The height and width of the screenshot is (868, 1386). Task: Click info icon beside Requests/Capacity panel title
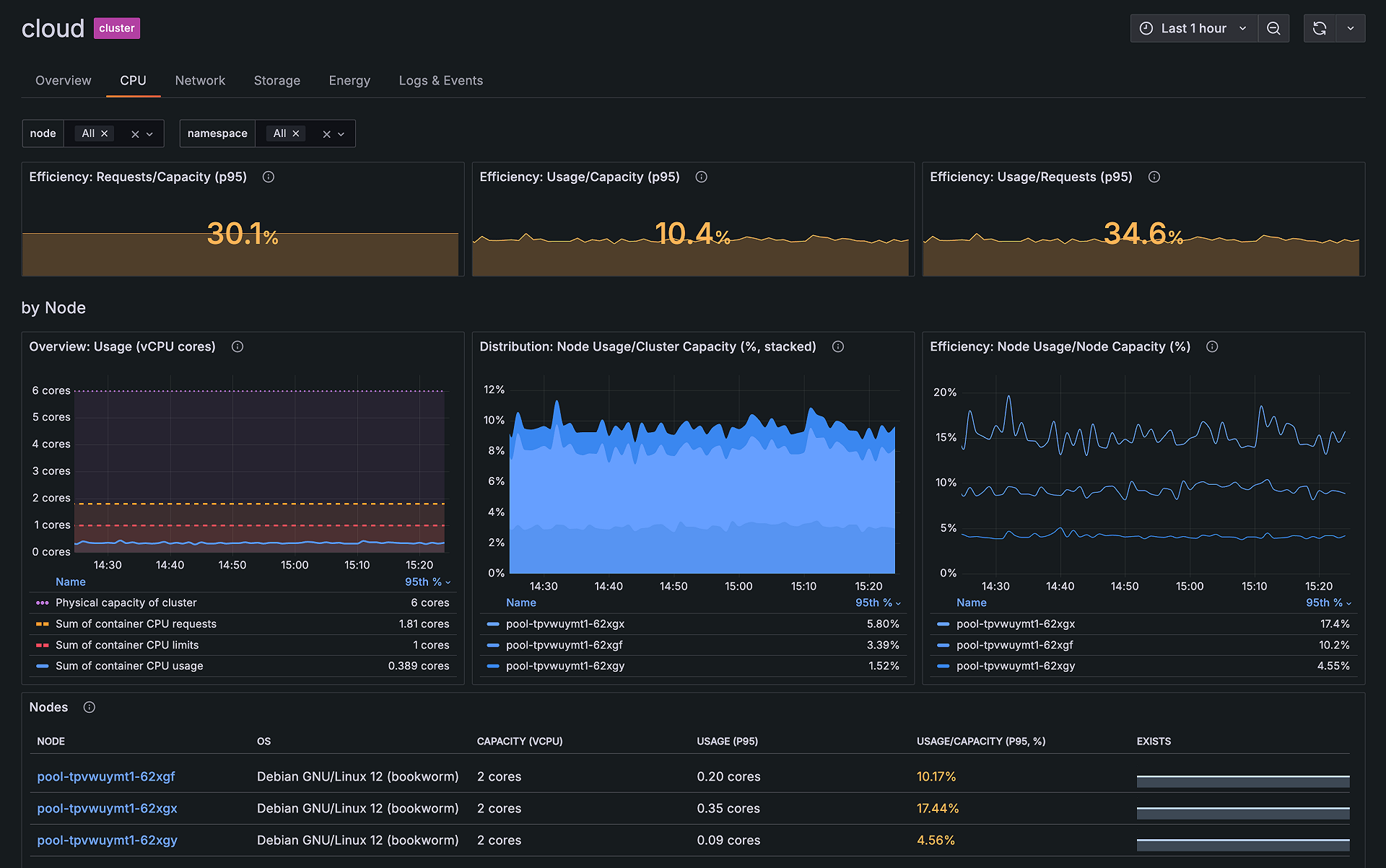tap(269, 177)
